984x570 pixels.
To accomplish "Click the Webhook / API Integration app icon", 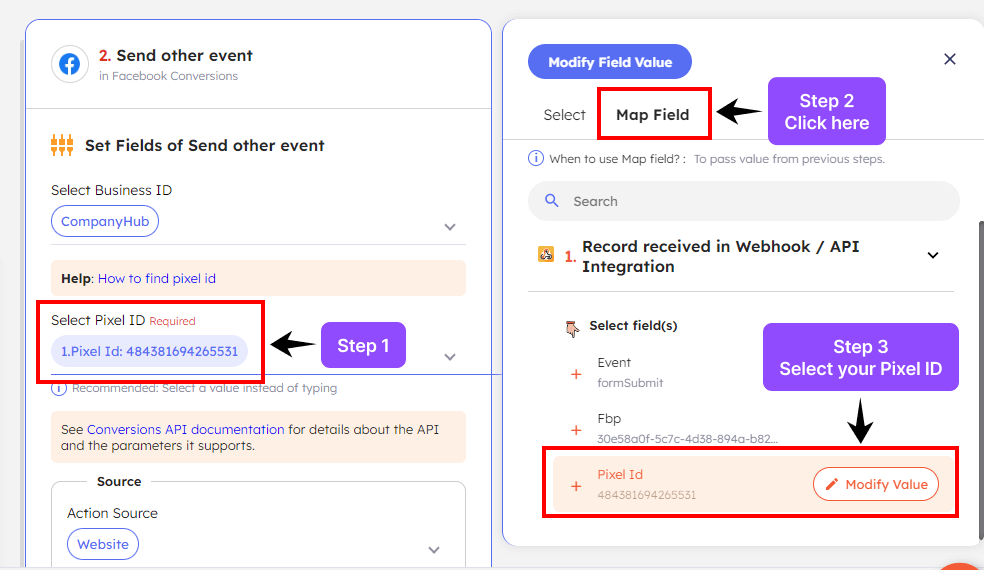I will click(x=546, y=255).
